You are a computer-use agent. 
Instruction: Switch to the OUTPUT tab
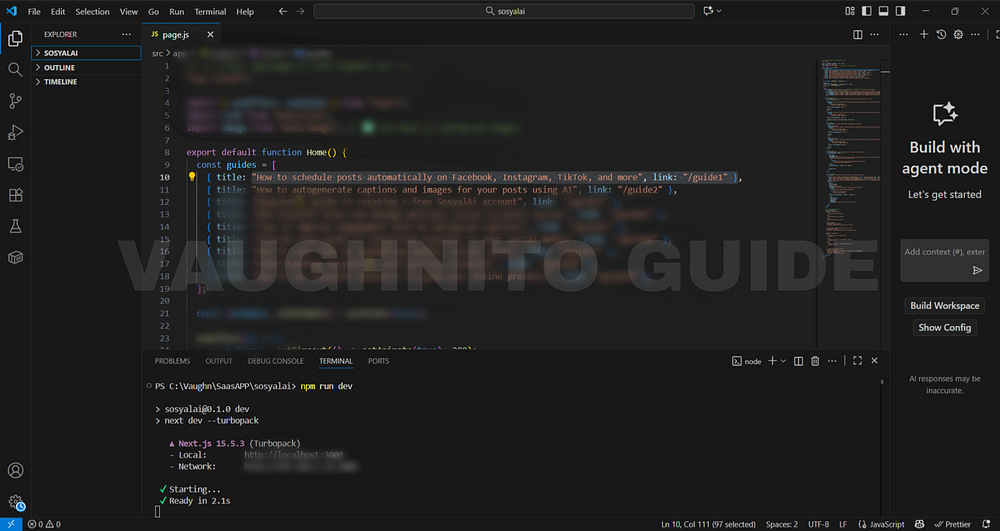click(219, 361)
